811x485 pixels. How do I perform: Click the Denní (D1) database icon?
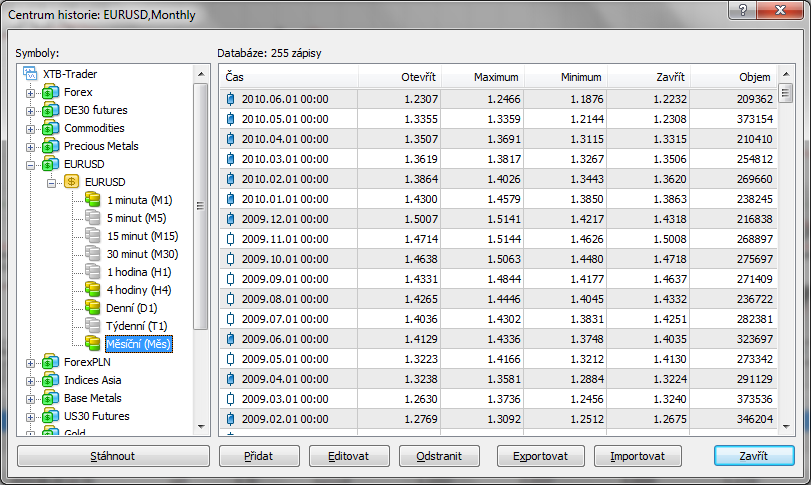tap(93, 308)
